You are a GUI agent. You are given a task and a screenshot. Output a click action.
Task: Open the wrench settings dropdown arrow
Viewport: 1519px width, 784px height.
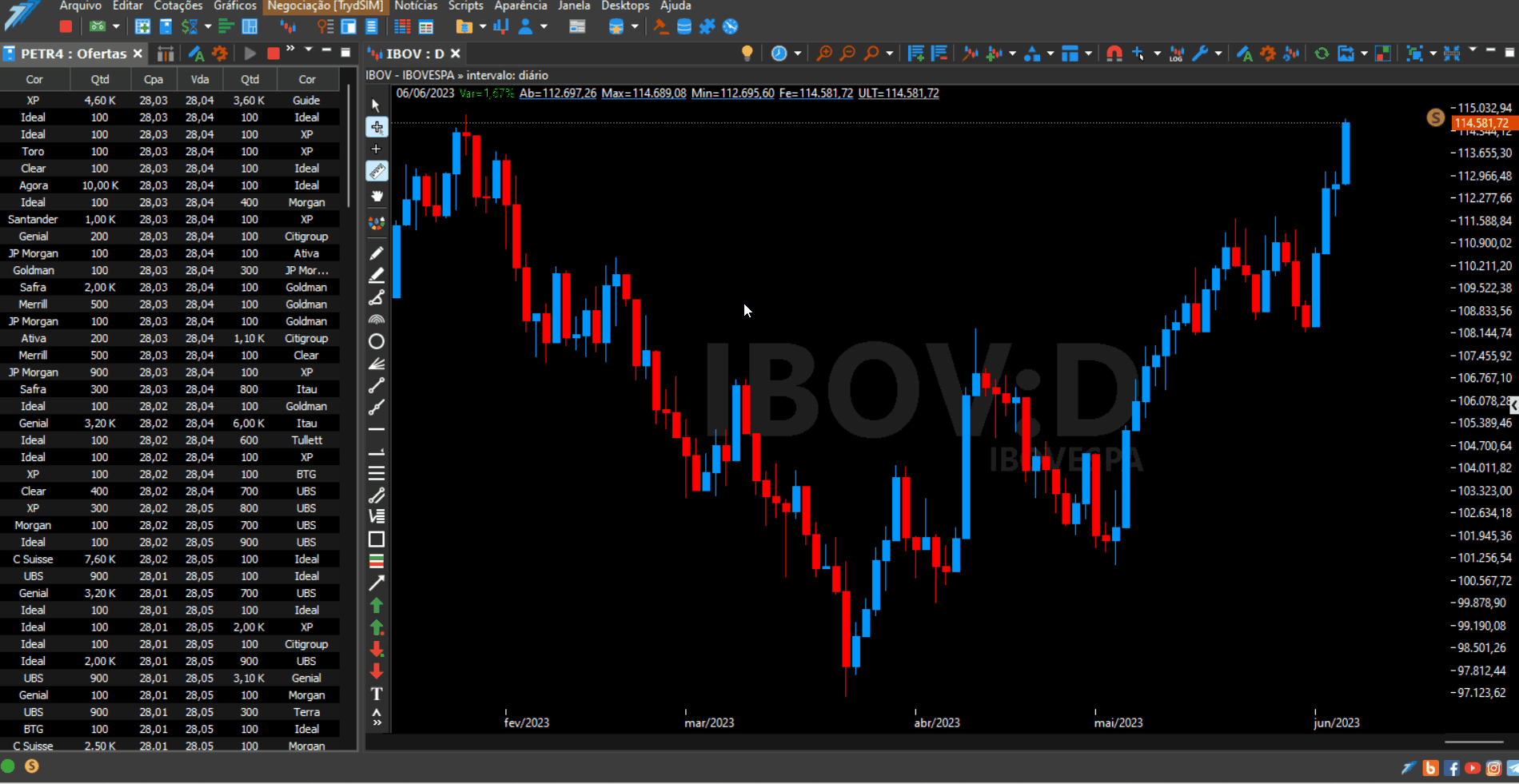point(1218,54)
